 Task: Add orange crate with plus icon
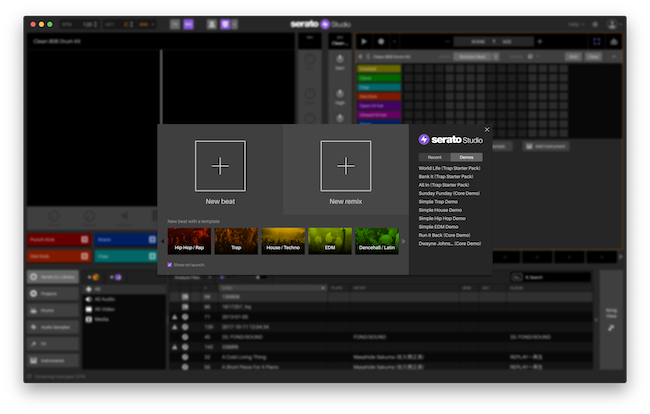pos(93,277)
